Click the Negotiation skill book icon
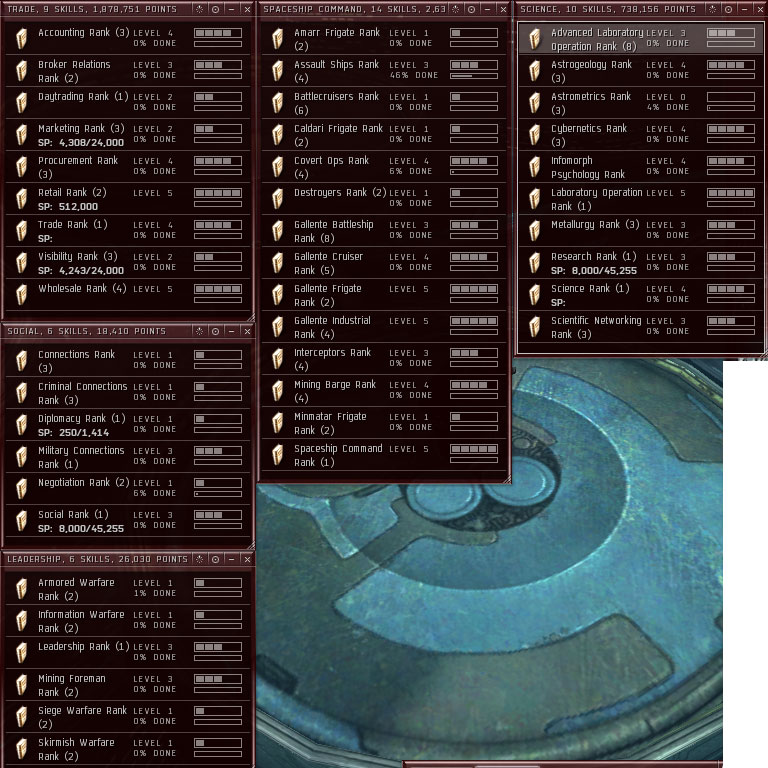Image resolution: width=768 pixels, height=768 pixels. [x=21, y=488]
